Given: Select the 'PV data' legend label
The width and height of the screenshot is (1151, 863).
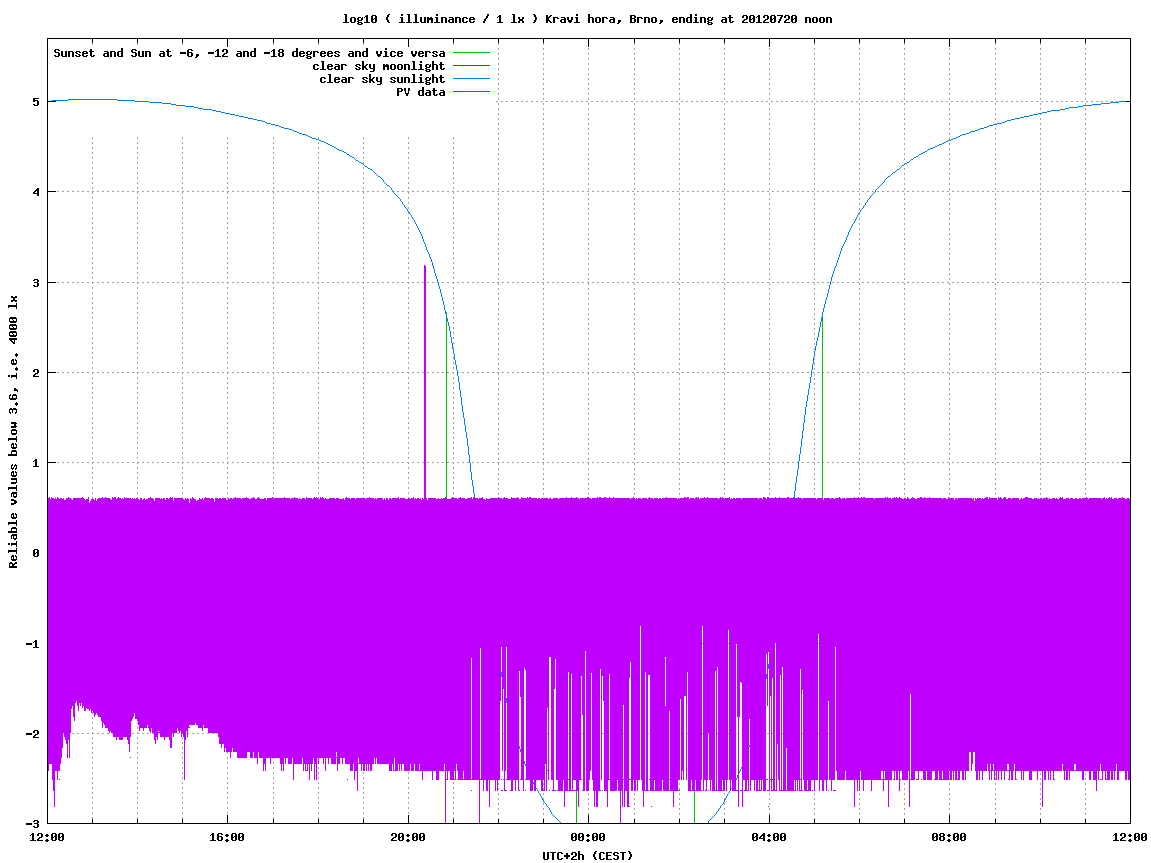Looking at the screenshot, I should tap(421, 92).
